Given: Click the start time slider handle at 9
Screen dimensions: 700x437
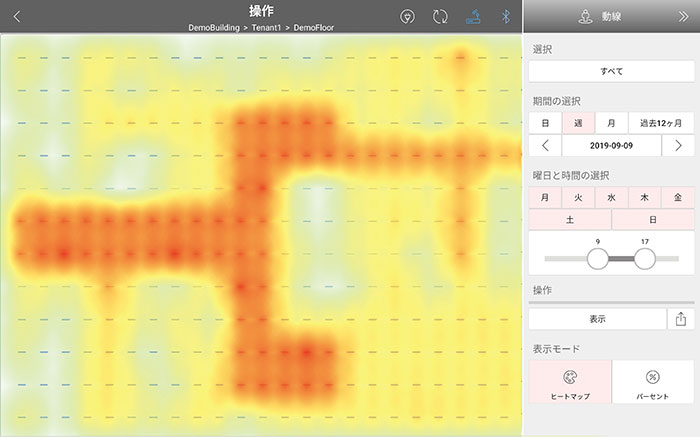Looking at the screenshot, I should point(598,258).
